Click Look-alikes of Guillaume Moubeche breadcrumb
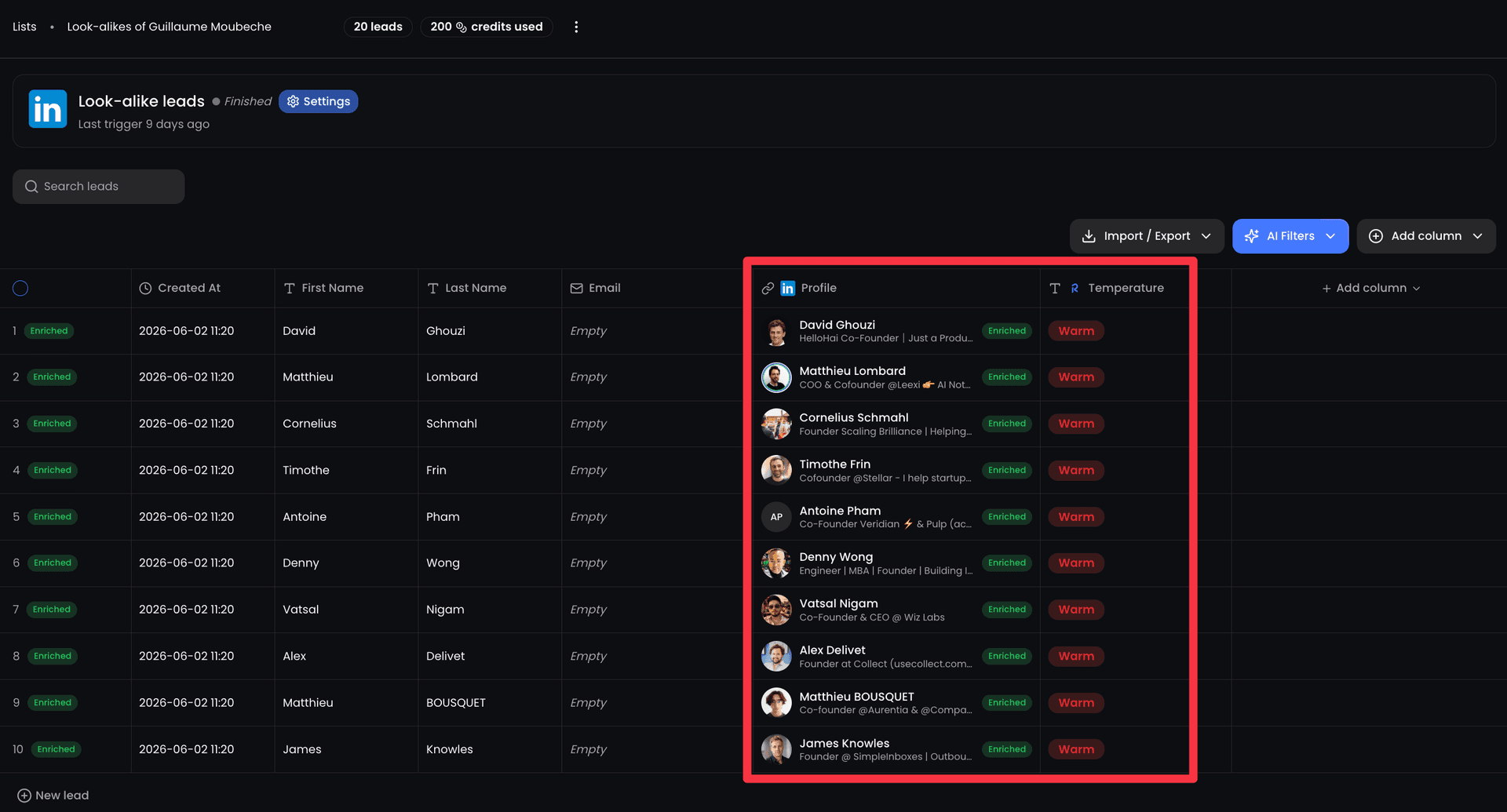The height and width of the screenshot is (812, 1507). tap(169, 27)
